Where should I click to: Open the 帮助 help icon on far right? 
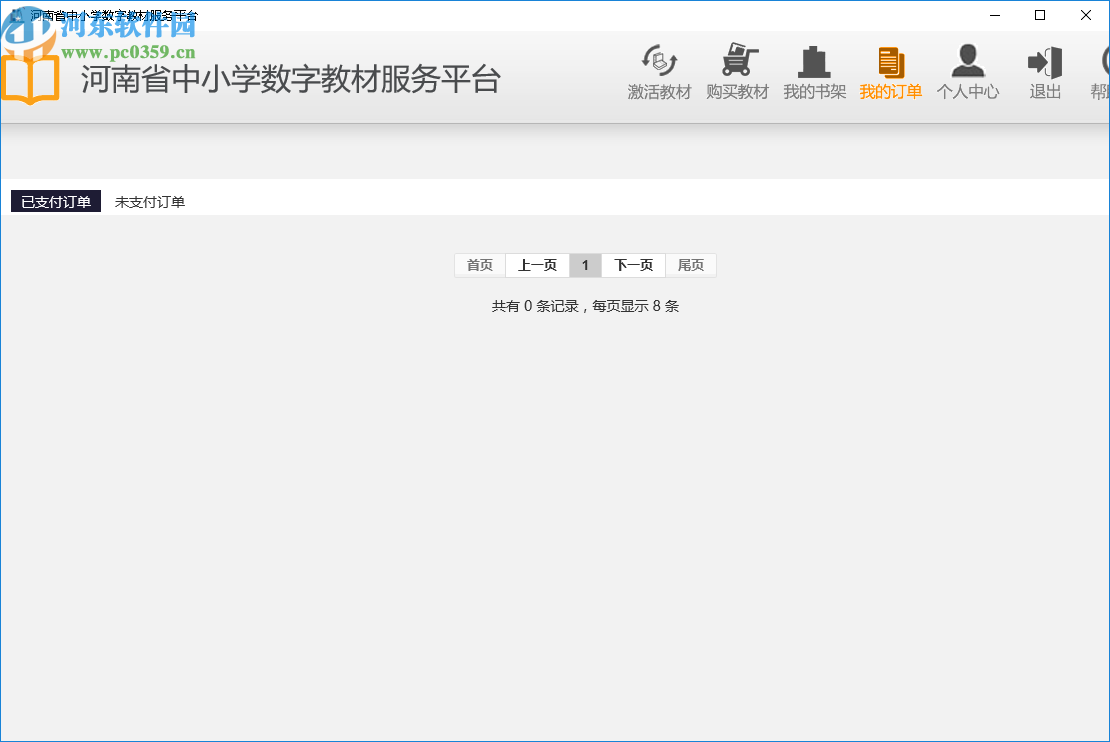coord(1104,70)
